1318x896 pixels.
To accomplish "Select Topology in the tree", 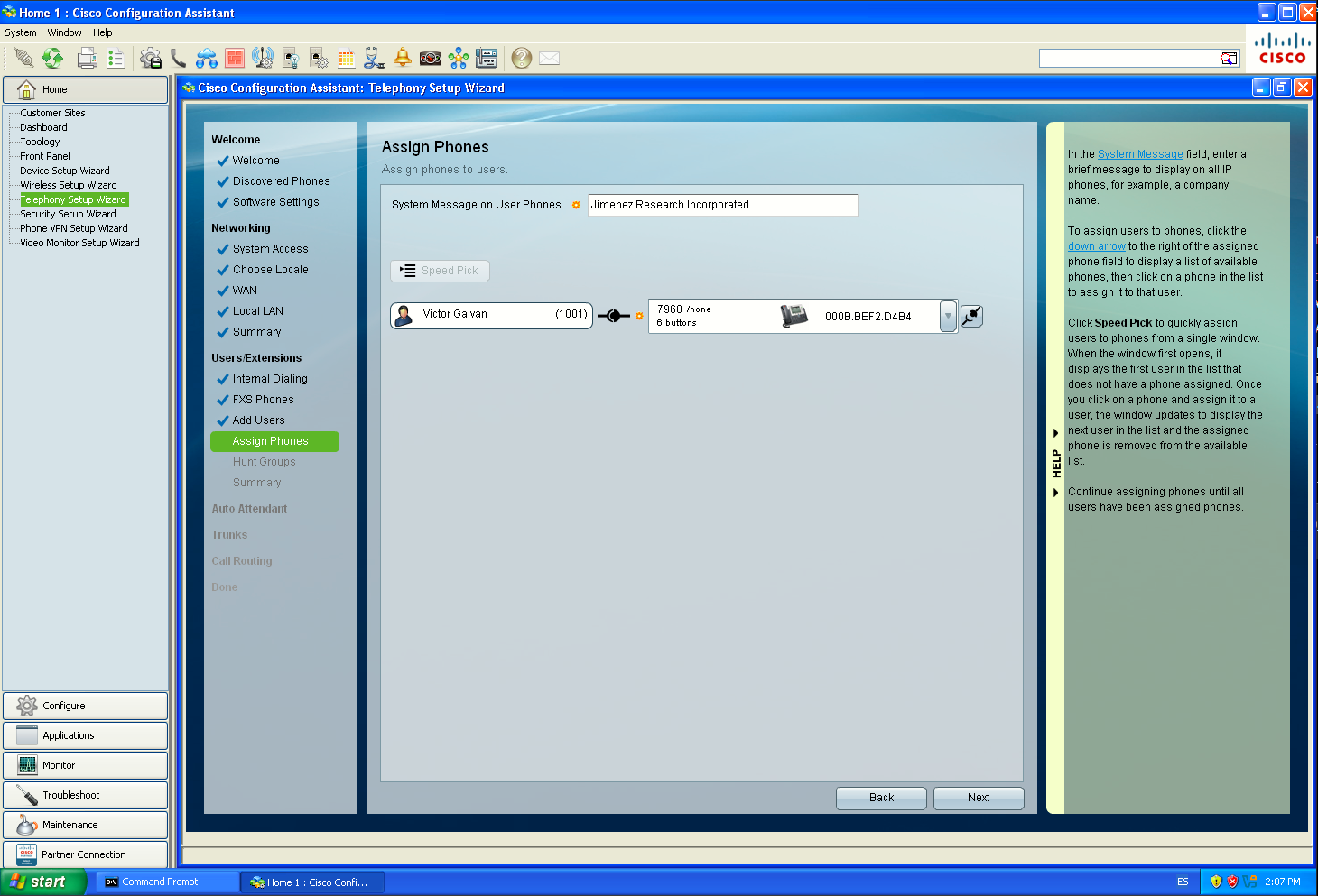I will point(40,142).
